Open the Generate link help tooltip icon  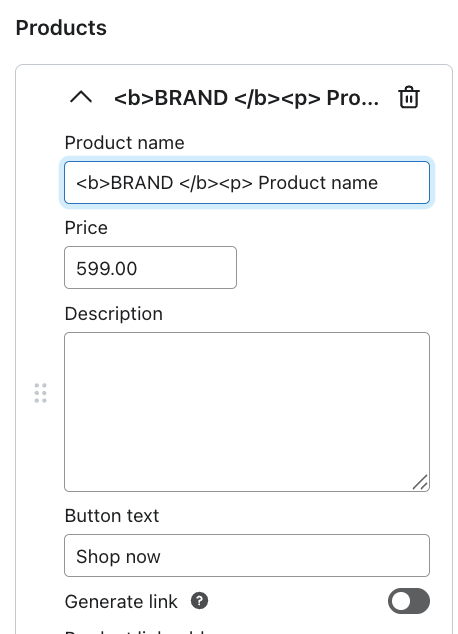tap(199, 601)
